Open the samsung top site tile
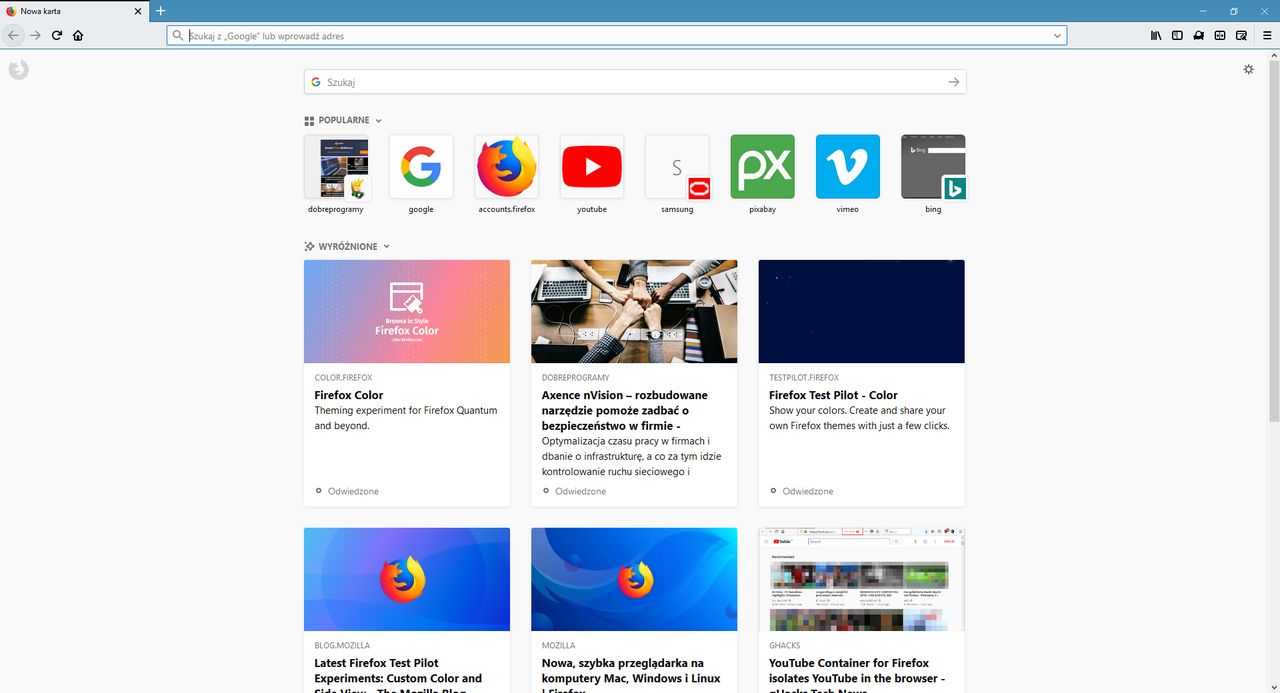The height and width of the screenshot is (693, 1280). (677, 167)
